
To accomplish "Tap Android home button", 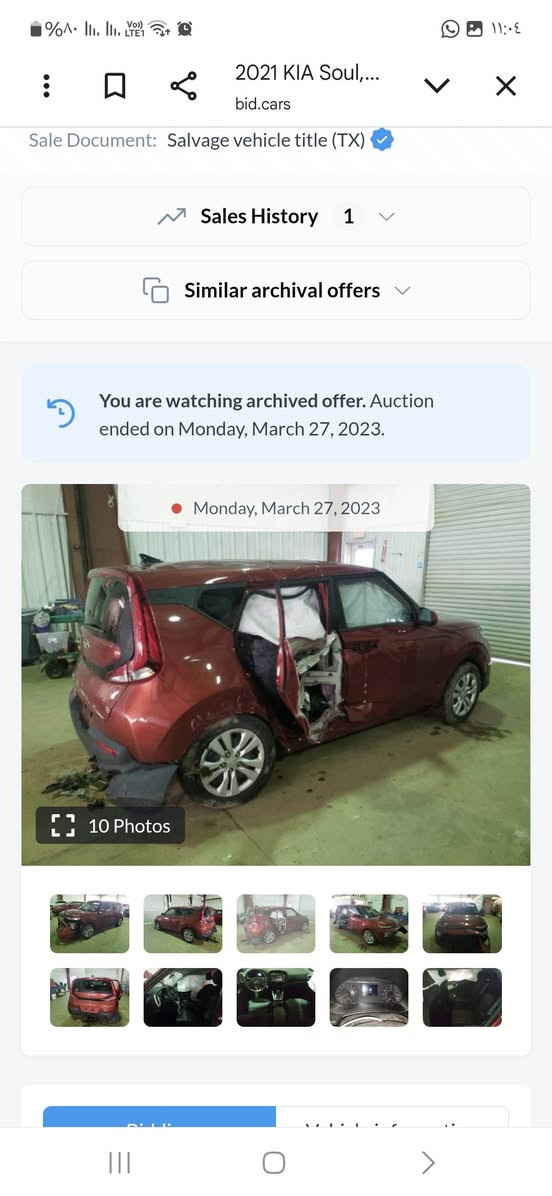I will (274, 1162).
